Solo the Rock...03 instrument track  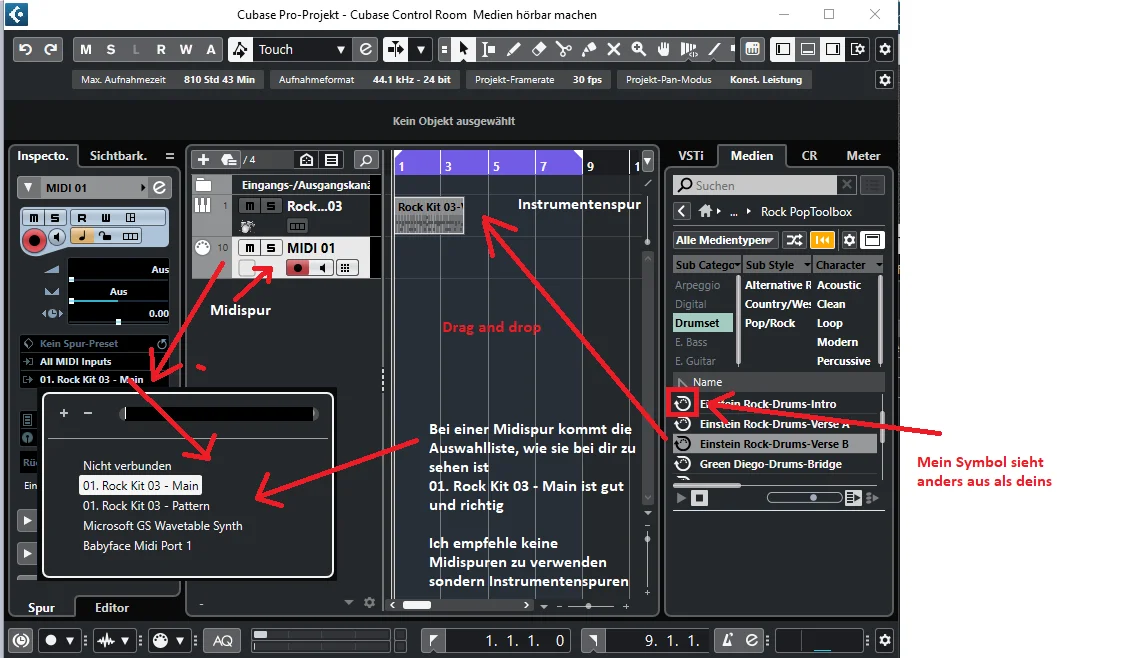click(x=271, y=206)
